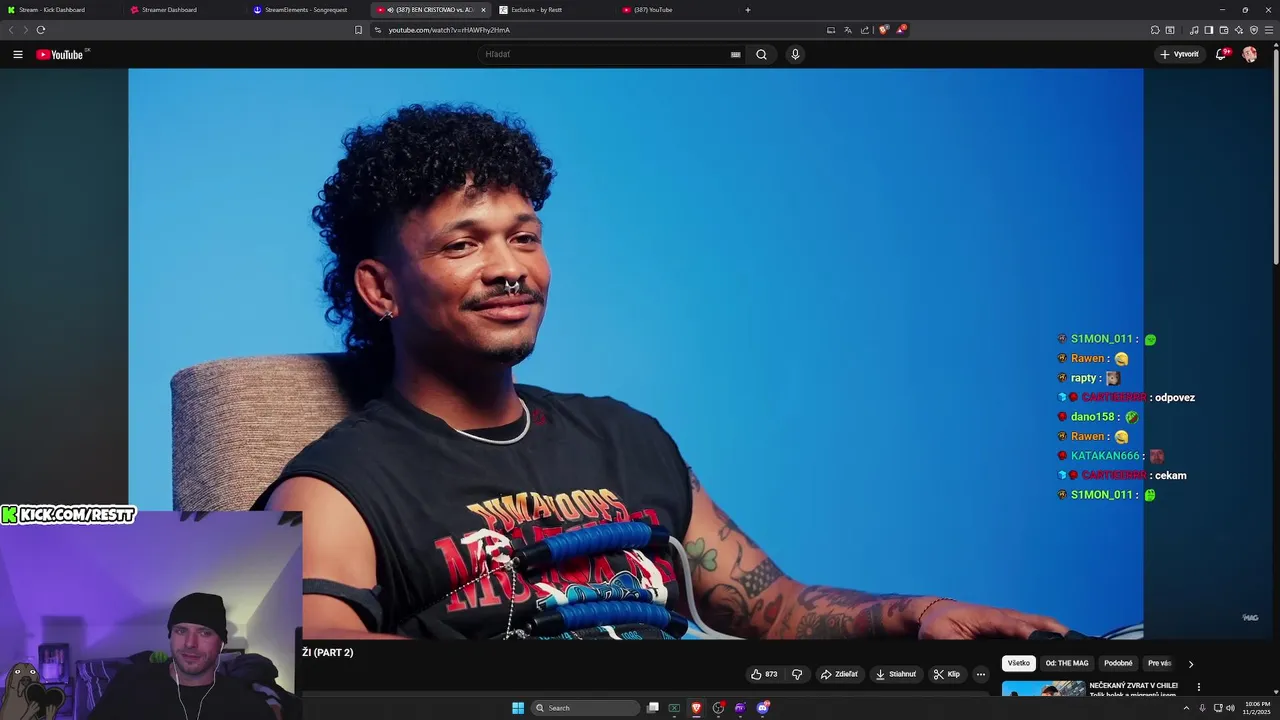Close the active BEN CRISTOVAO tab
1280x720 pixels.
point(483,10)
